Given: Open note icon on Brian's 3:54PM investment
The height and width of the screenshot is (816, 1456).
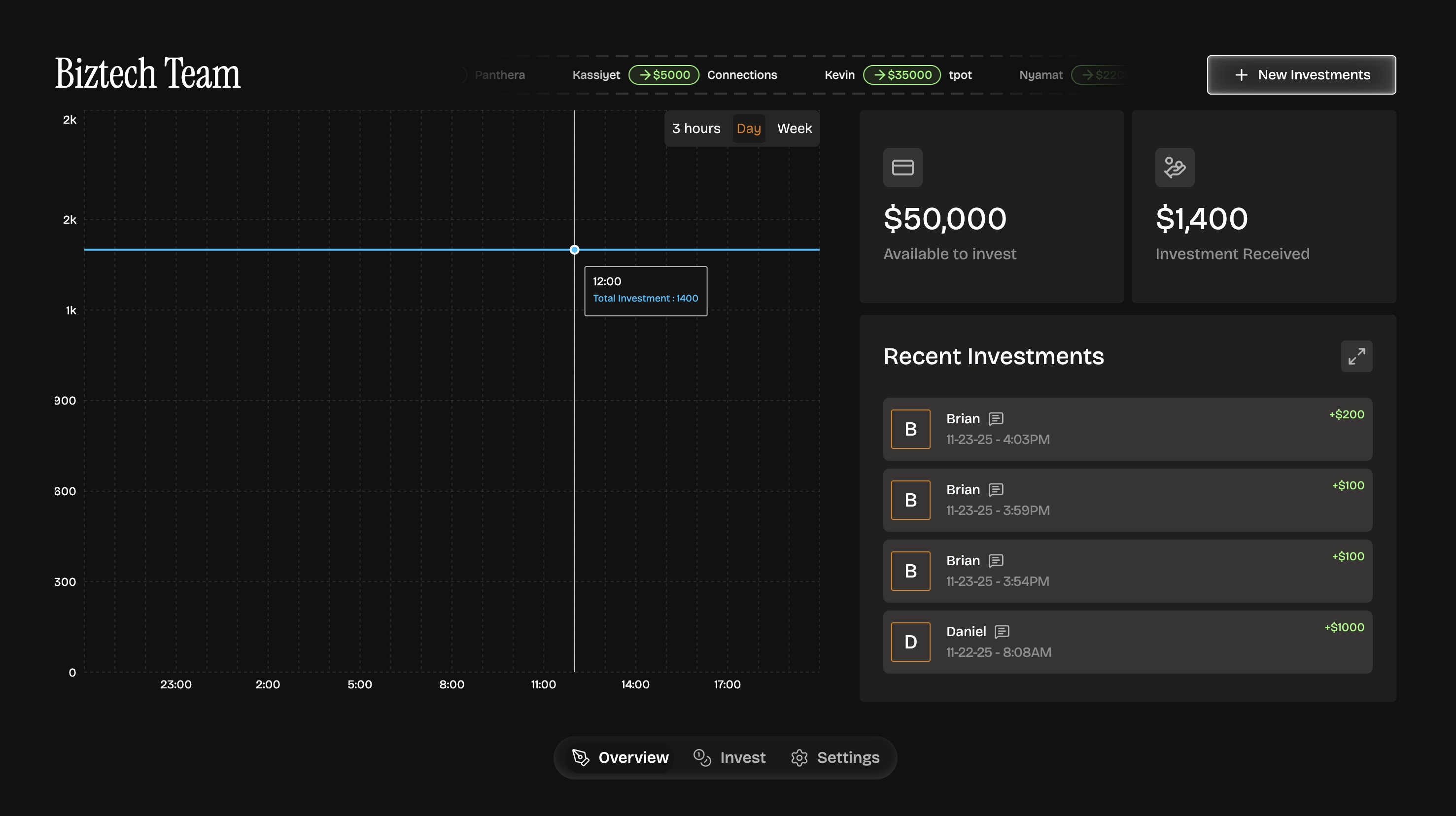Looking at the screenshot, I should (996, 561).
